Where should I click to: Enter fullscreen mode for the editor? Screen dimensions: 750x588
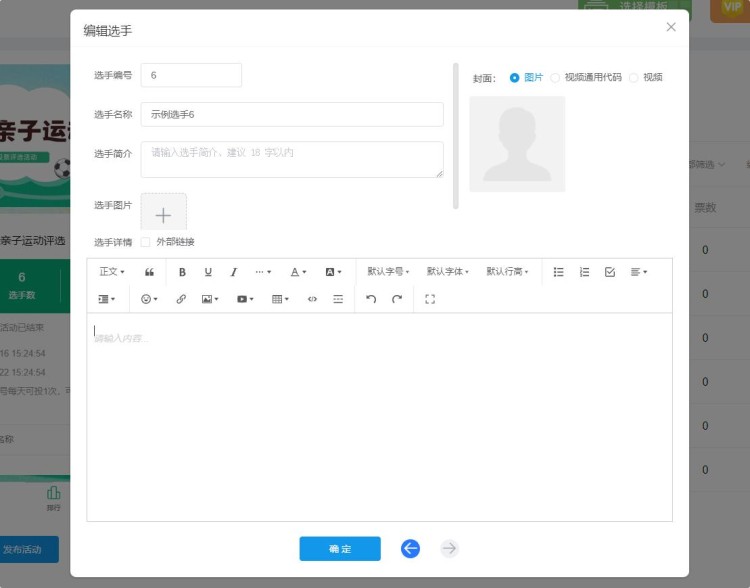pos(430,299)
